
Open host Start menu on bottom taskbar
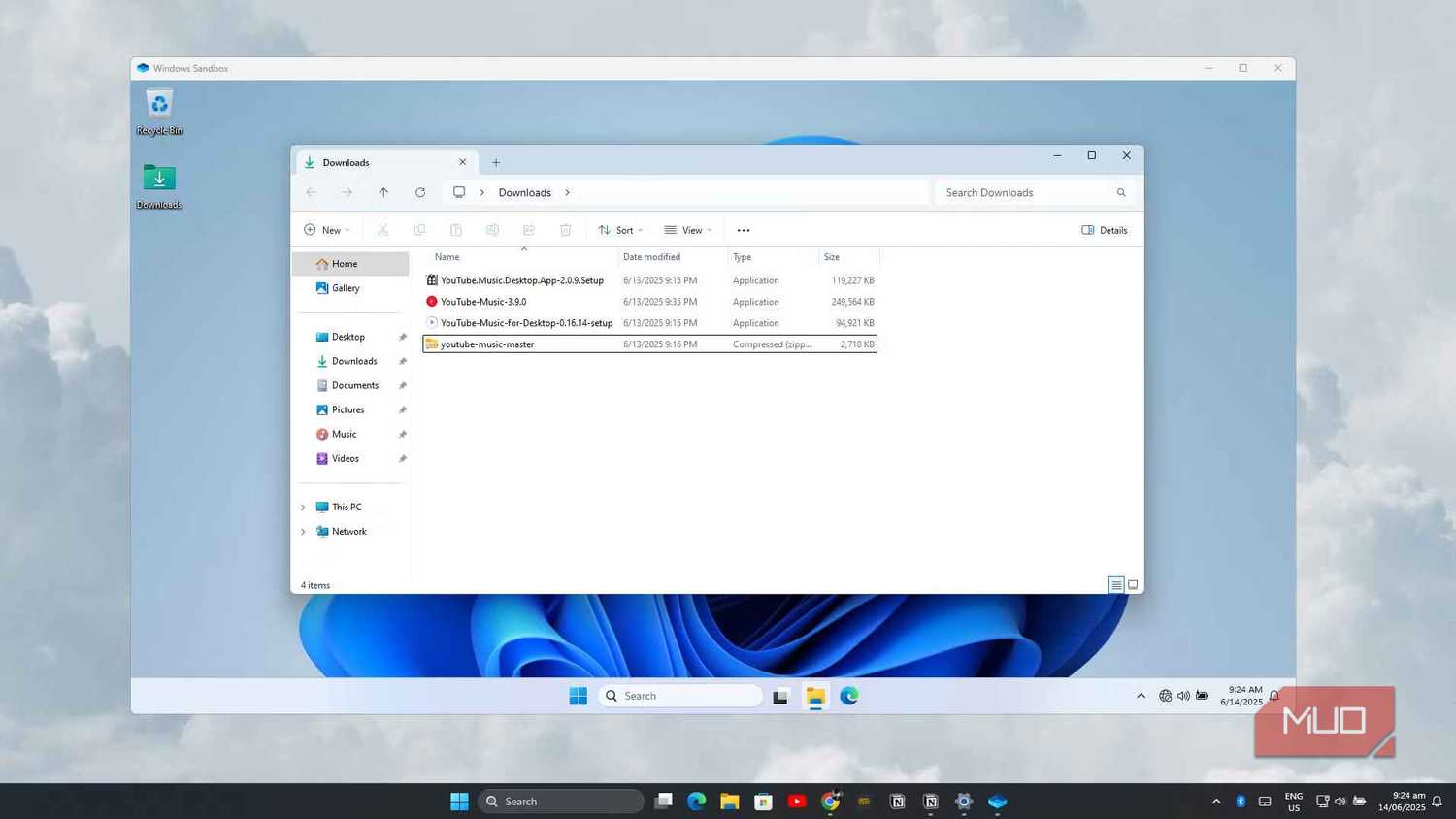[x=459, y=802]
